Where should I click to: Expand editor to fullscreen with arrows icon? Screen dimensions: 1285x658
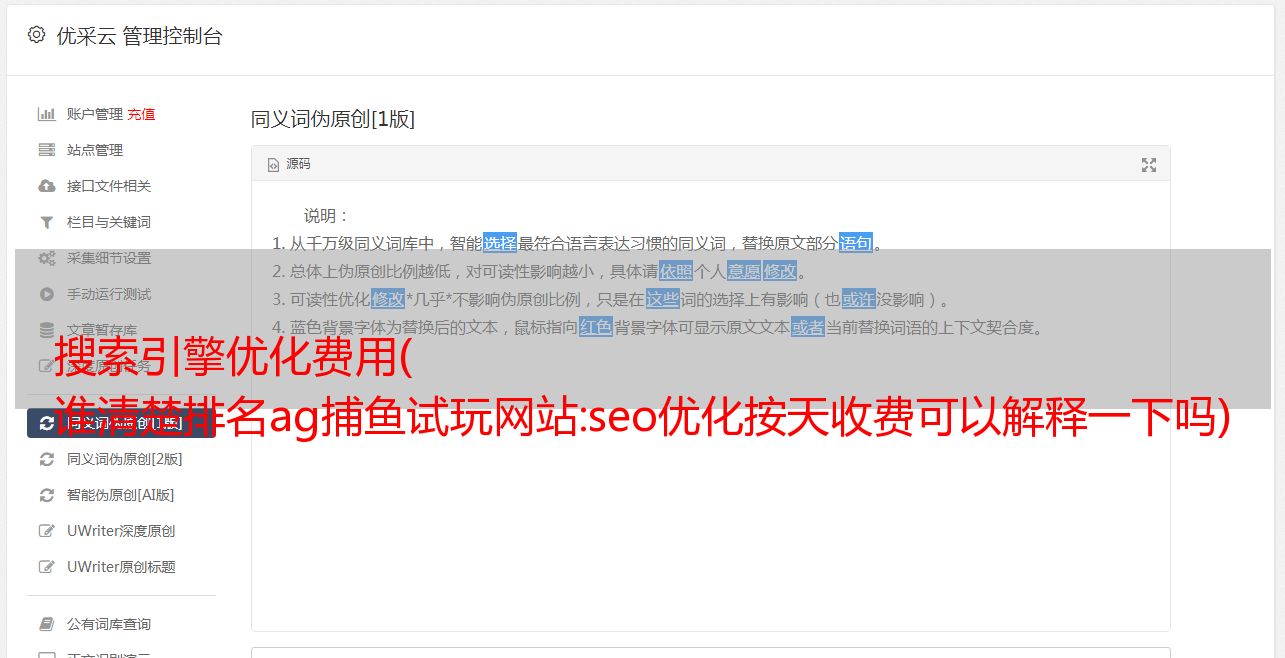click(1149, 165)
